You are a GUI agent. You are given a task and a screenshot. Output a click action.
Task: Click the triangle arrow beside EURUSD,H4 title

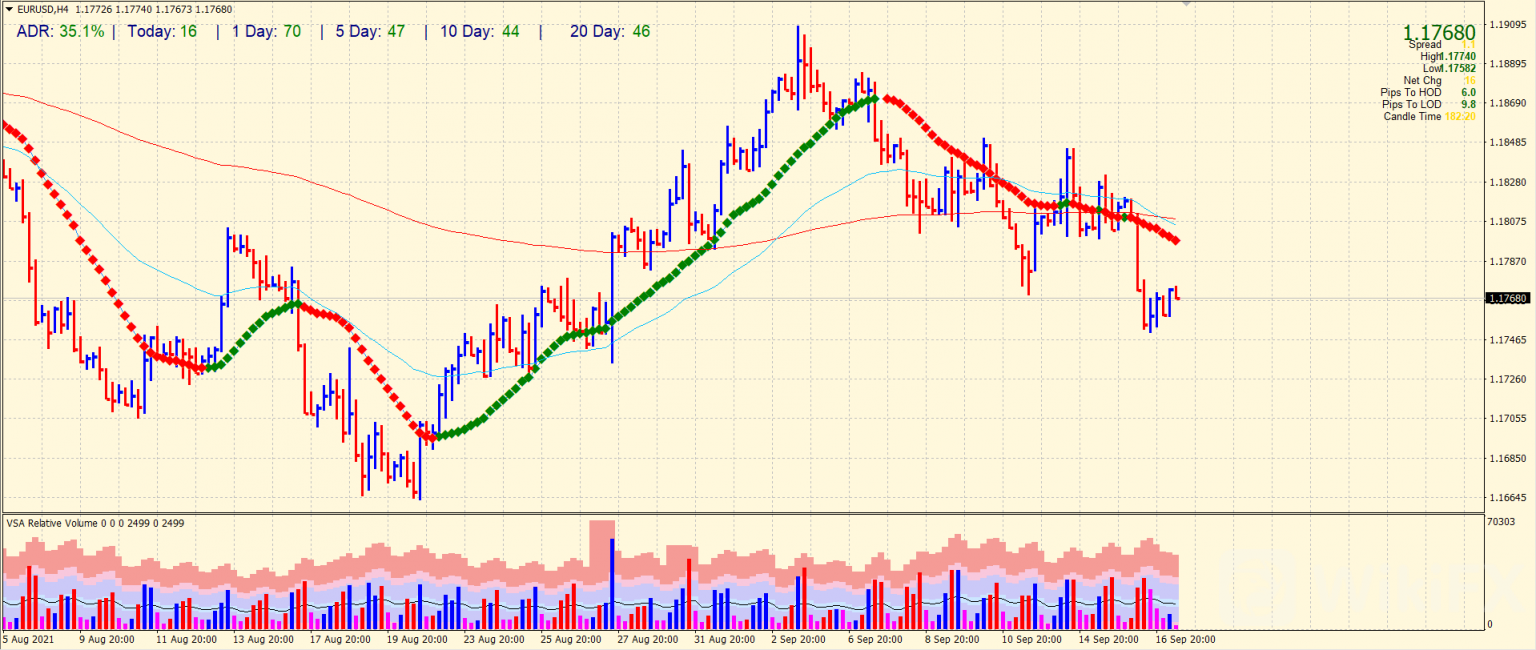pyautogui.click(x=8, y=9)
